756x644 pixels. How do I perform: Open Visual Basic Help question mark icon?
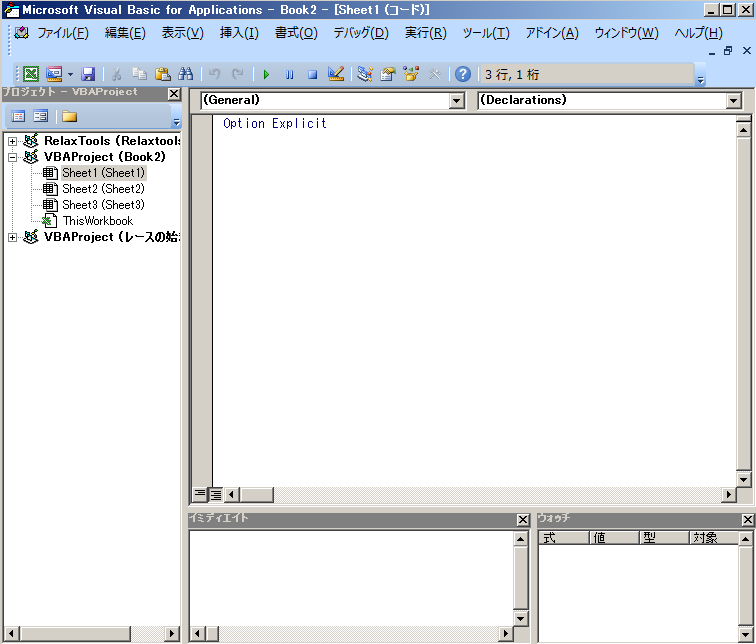[463, 74]
